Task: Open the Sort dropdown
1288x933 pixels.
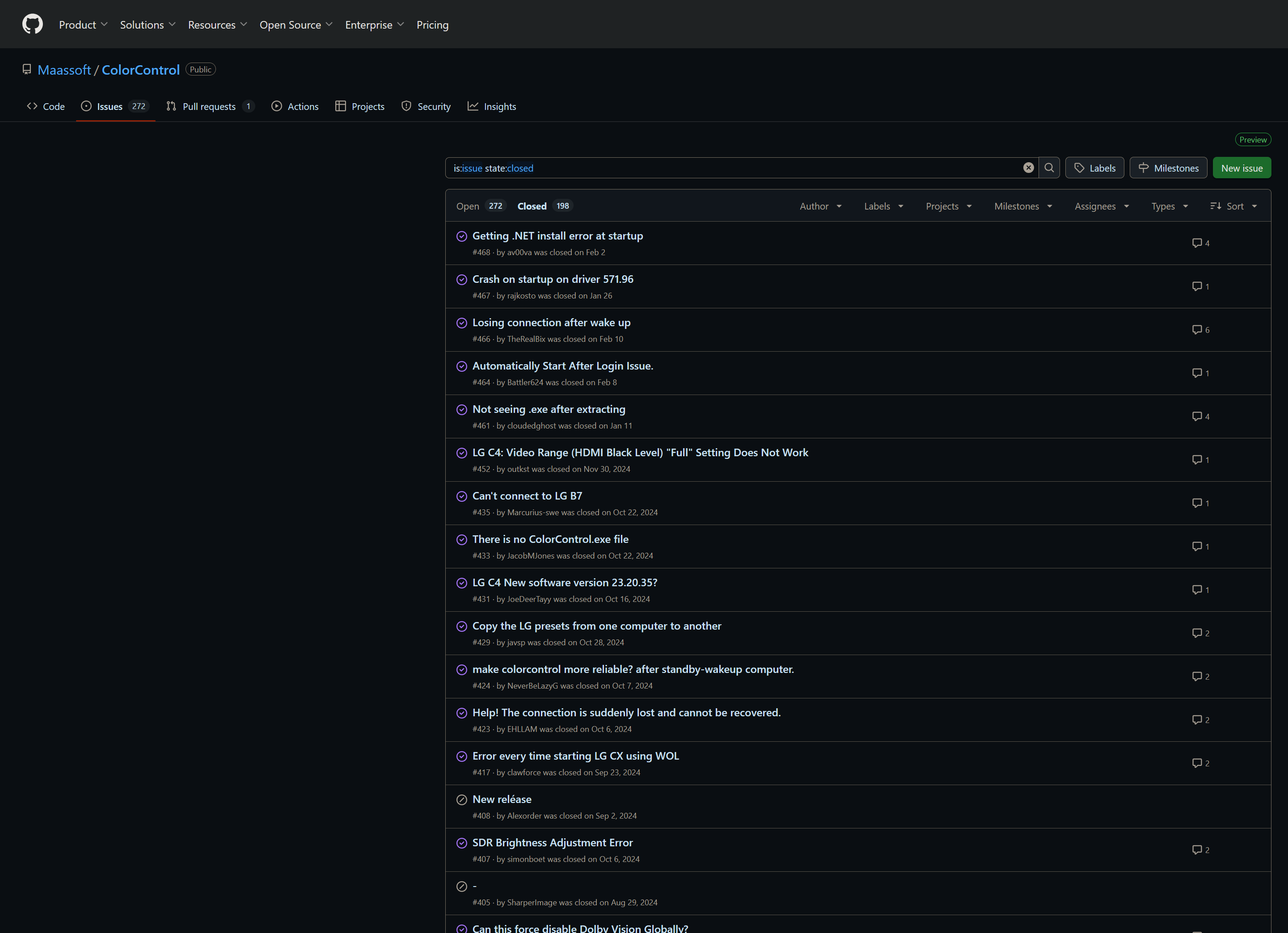Action: [1233, 206]
